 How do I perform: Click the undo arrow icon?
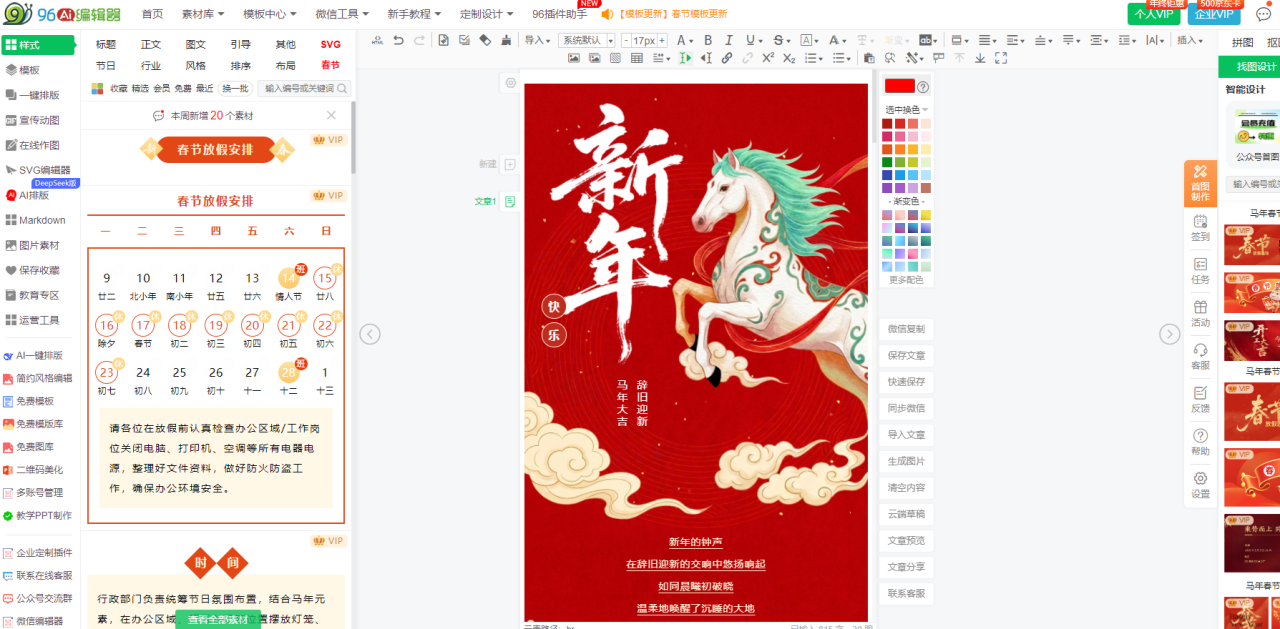pyautogui.click(x=399, y=40)
